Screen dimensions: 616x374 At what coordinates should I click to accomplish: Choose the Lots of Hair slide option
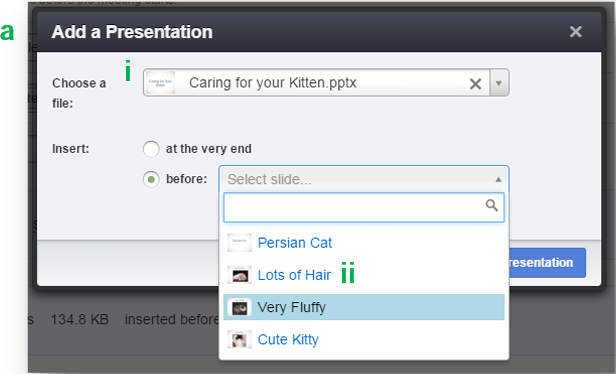pyautogui.click(x=364, y=275)
